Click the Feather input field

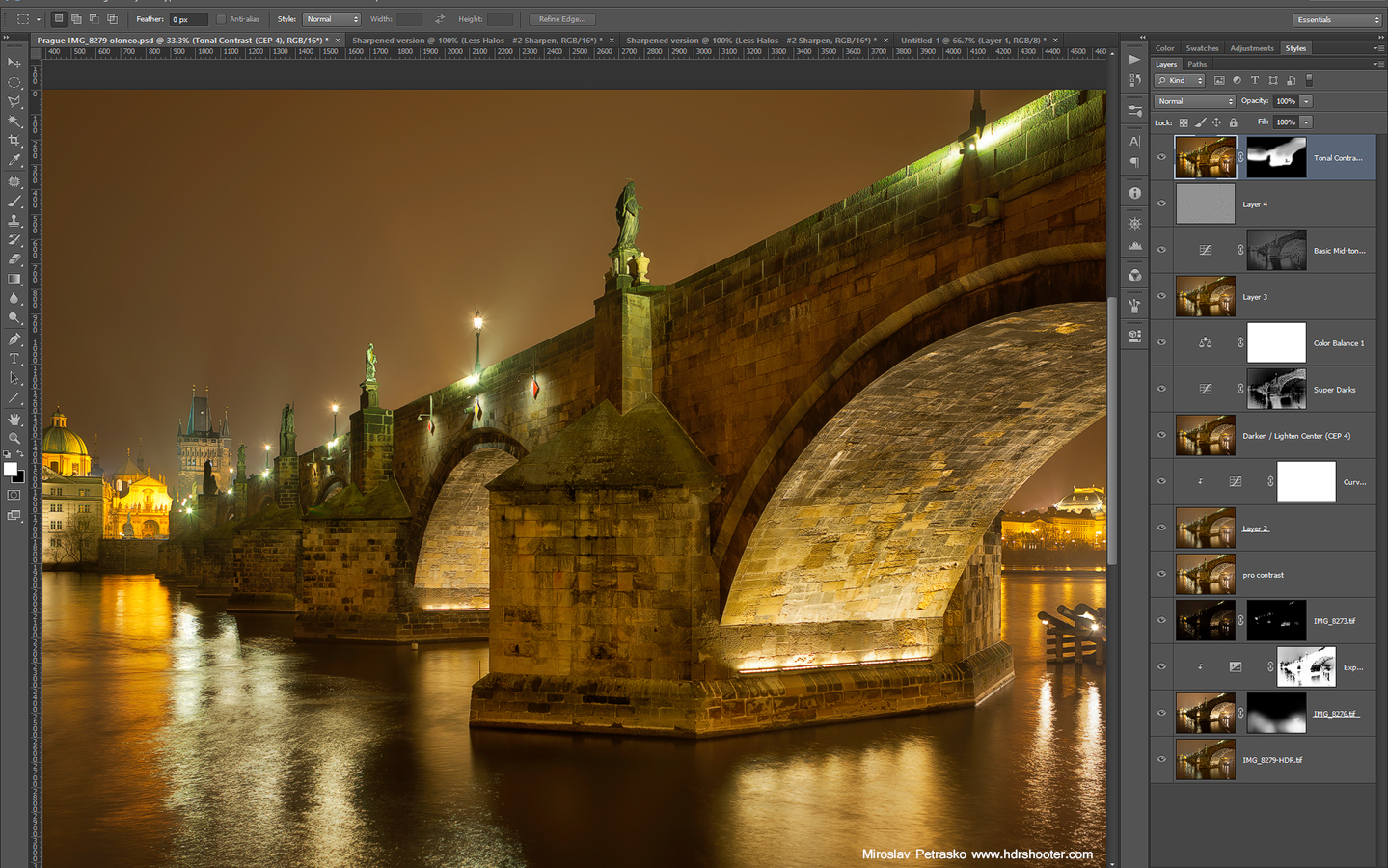pos(187,19)
